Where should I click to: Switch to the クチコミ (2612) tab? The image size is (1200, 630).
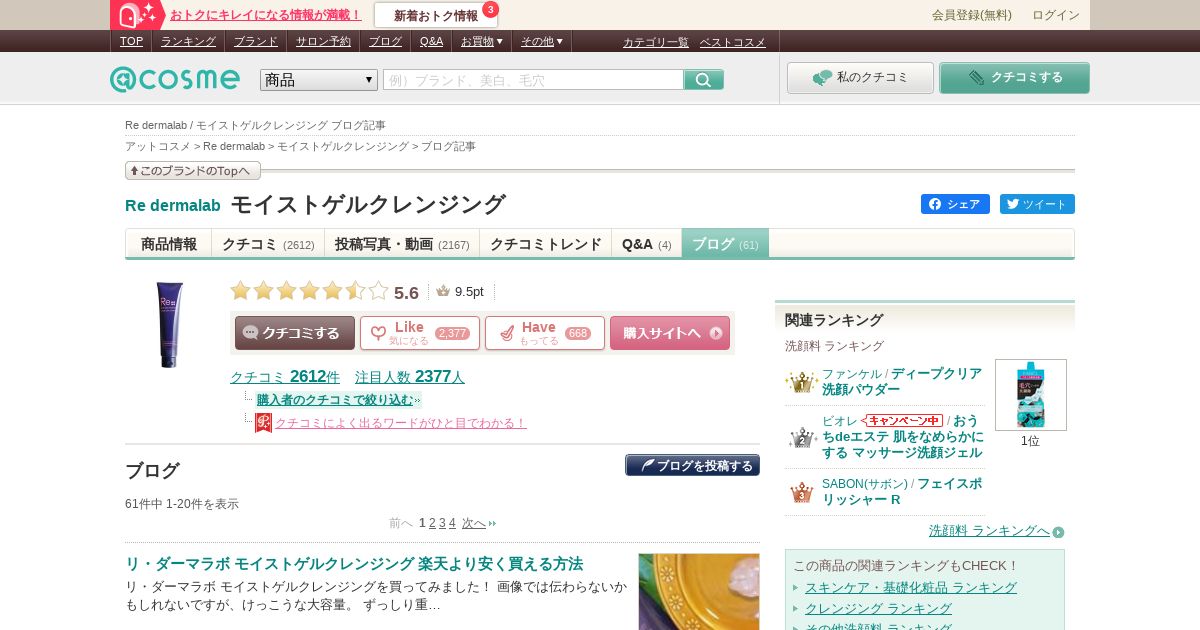[x=268, y=244]
